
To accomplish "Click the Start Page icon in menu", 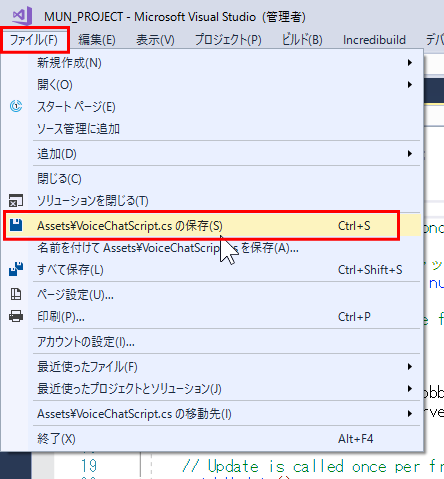I will (16, 106).
